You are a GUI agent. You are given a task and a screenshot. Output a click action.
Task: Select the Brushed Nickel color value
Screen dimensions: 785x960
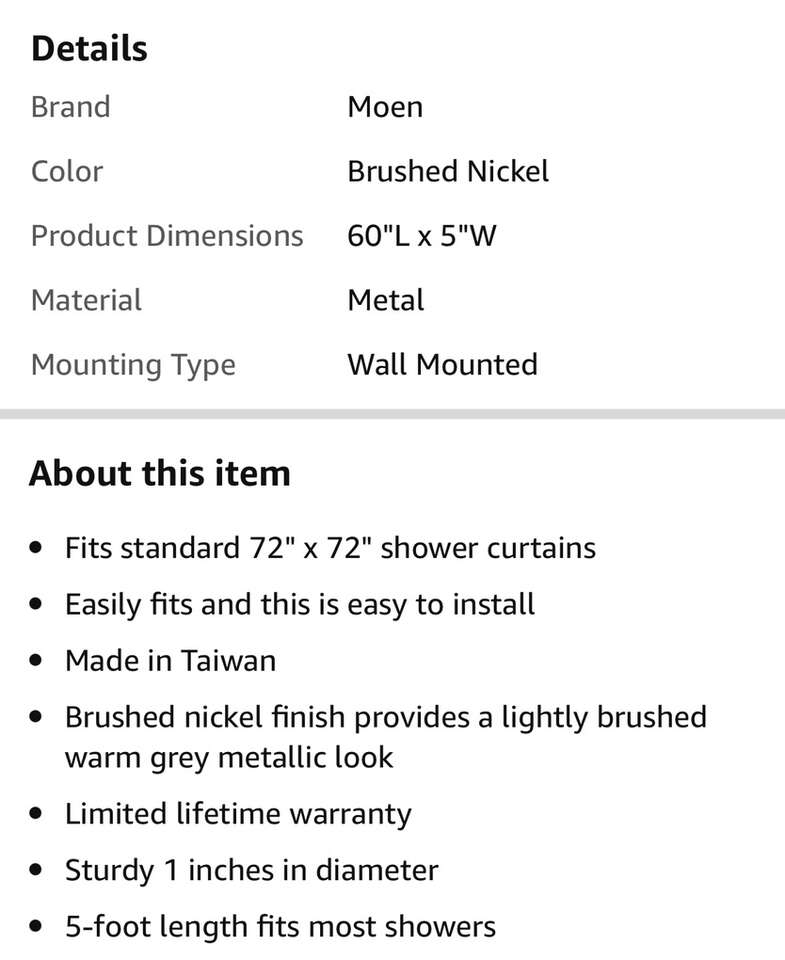pos(448,171)
